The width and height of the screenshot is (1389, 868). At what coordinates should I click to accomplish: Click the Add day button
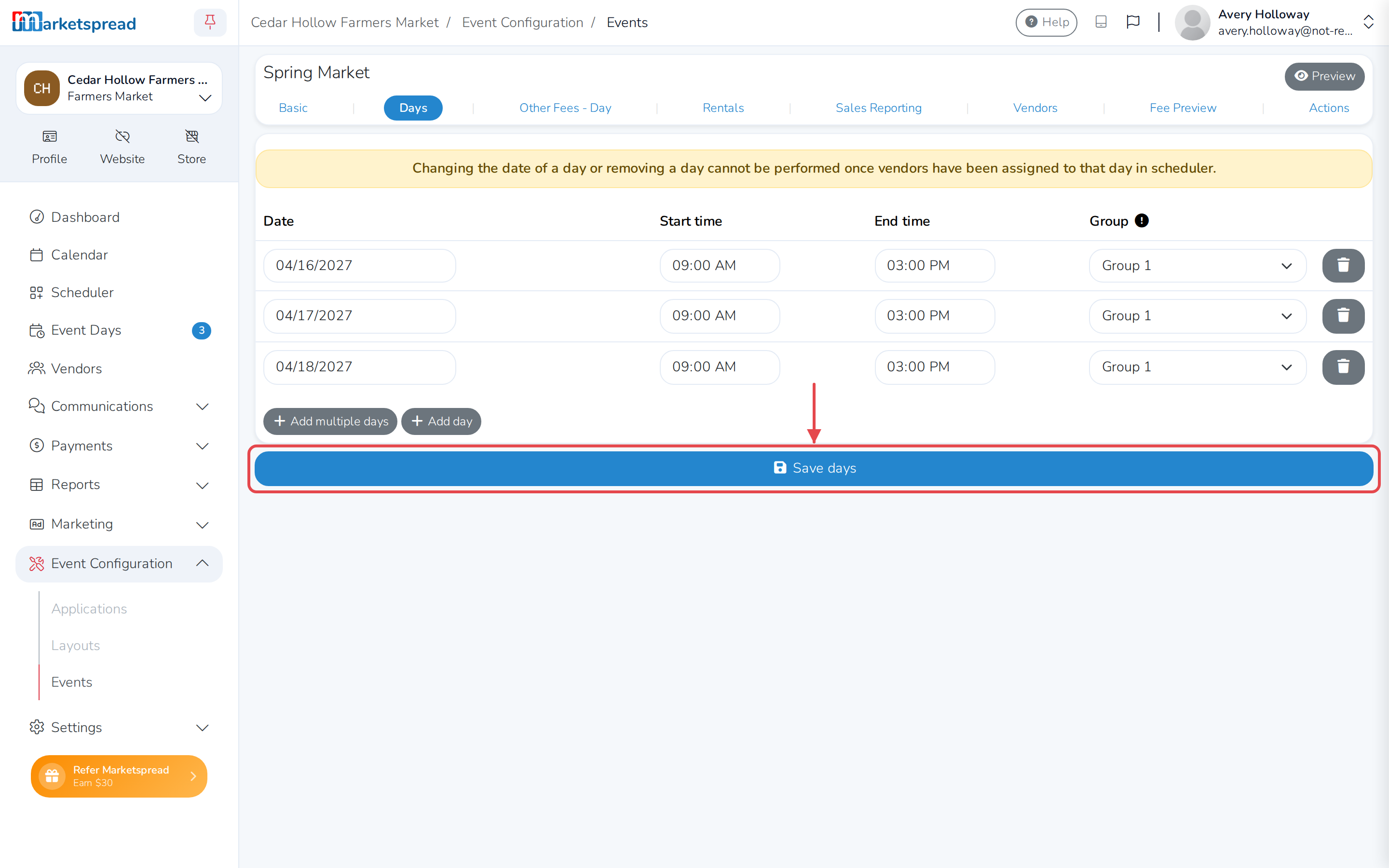click(x=441, y=421)
